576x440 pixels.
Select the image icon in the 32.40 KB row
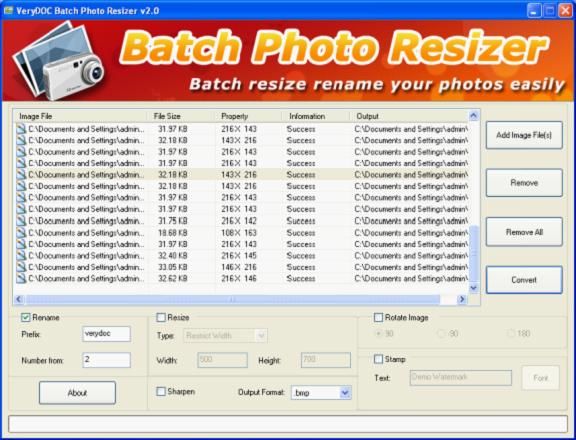tap(22, 255)
